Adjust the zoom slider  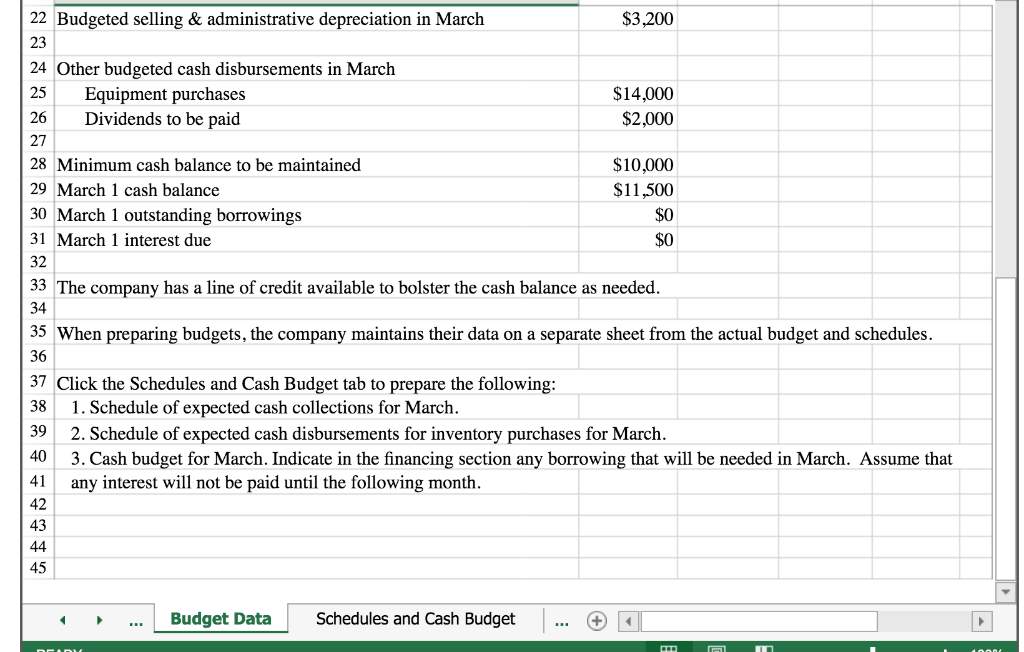873,648
